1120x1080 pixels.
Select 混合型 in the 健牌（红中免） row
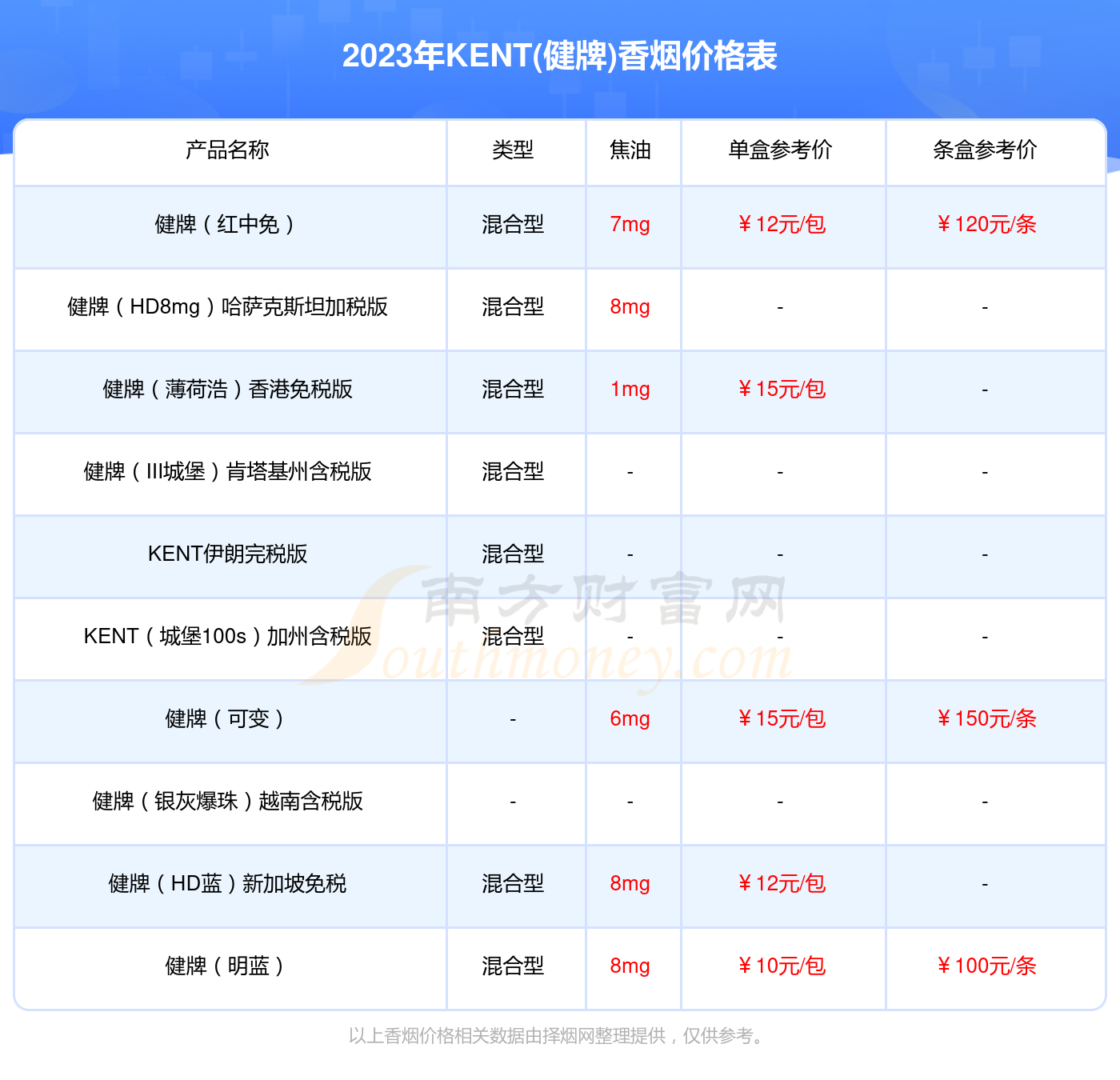[x=513, y=225]
